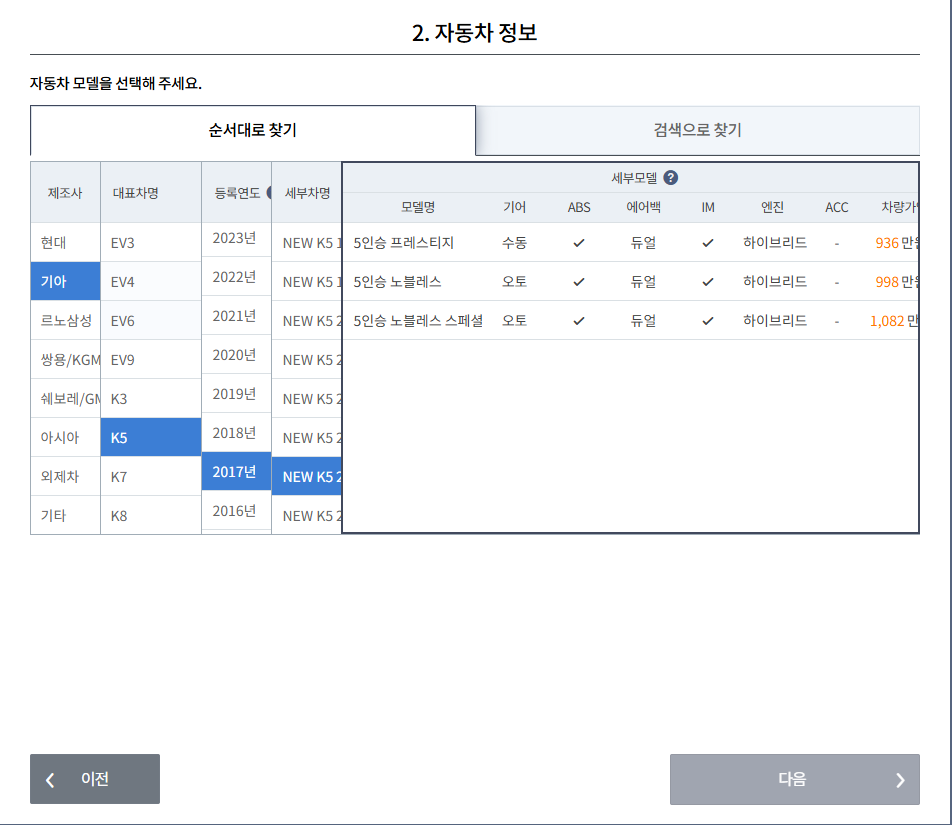Pick registration year 2021년

pyautogui.click(x=236, y=316)
